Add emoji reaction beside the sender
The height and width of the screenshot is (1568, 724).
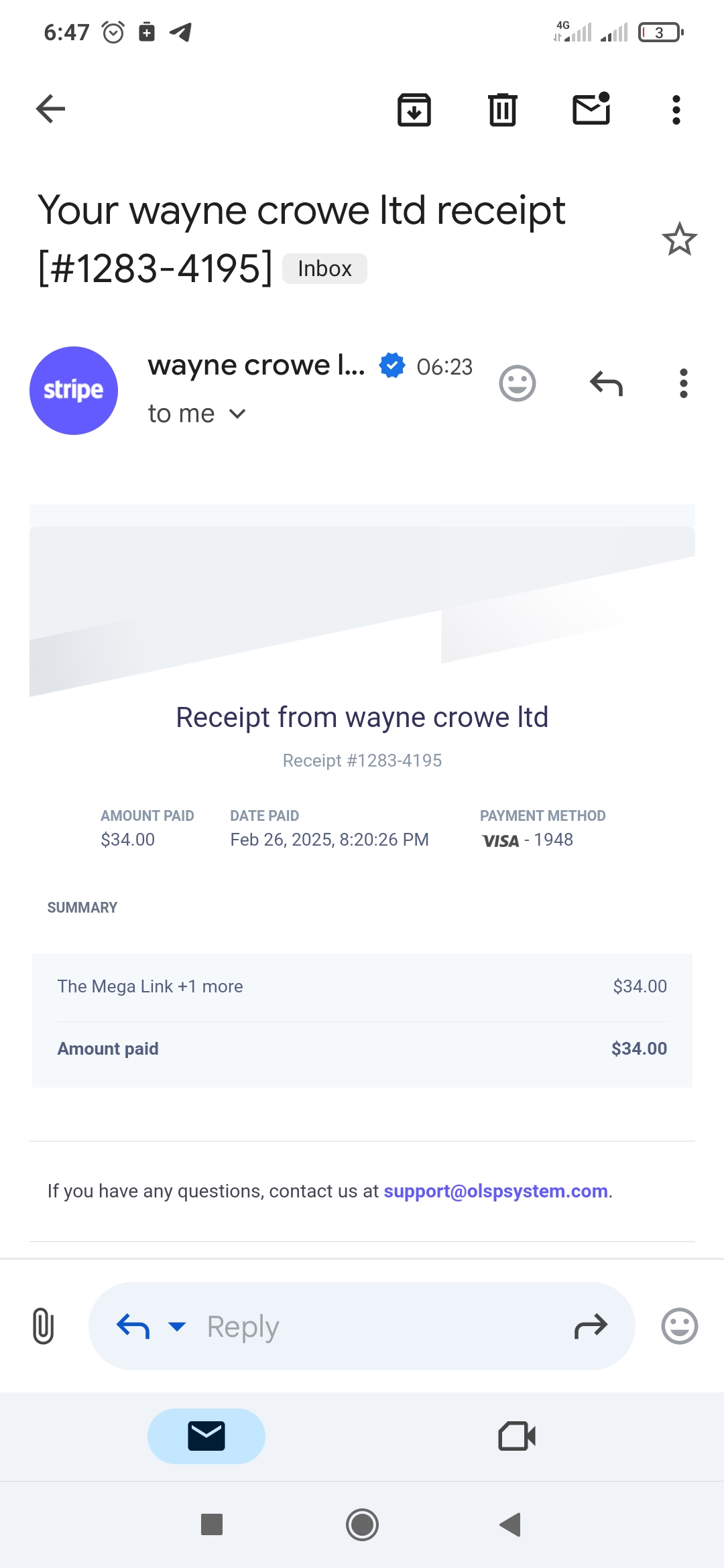point(518,383)
